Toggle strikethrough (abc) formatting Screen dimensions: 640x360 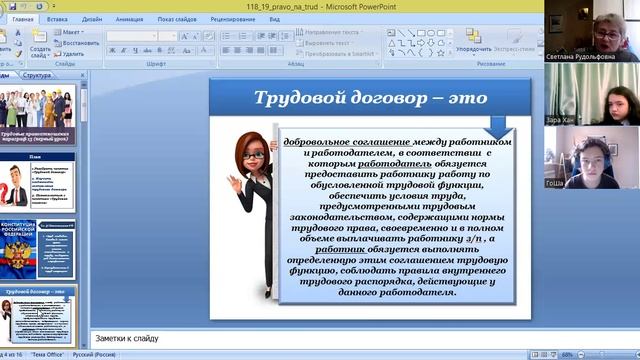(147, 51)
